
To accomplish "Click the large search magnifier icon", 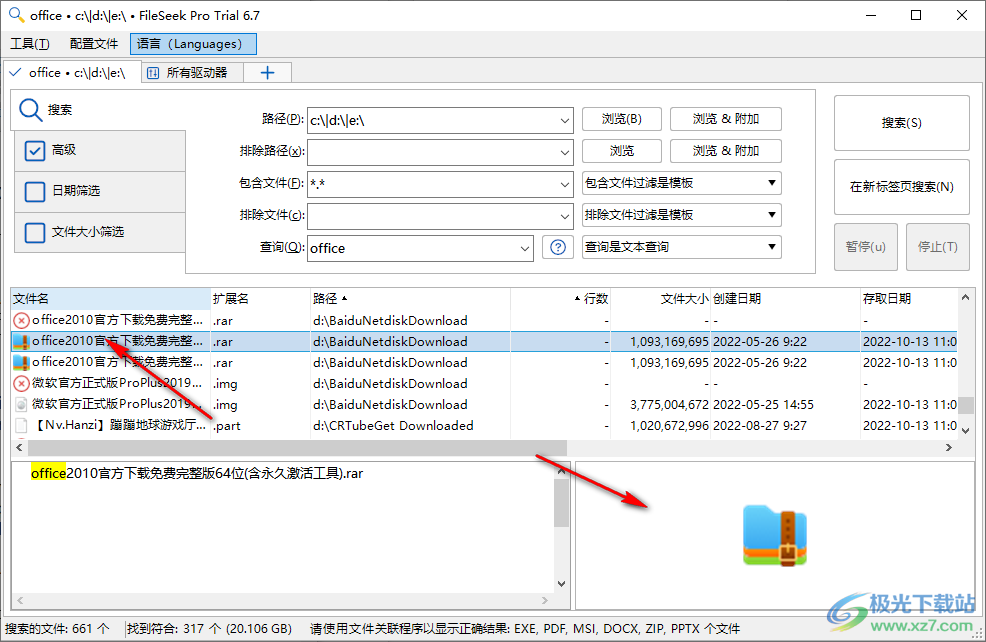I will tap(30, 110).
